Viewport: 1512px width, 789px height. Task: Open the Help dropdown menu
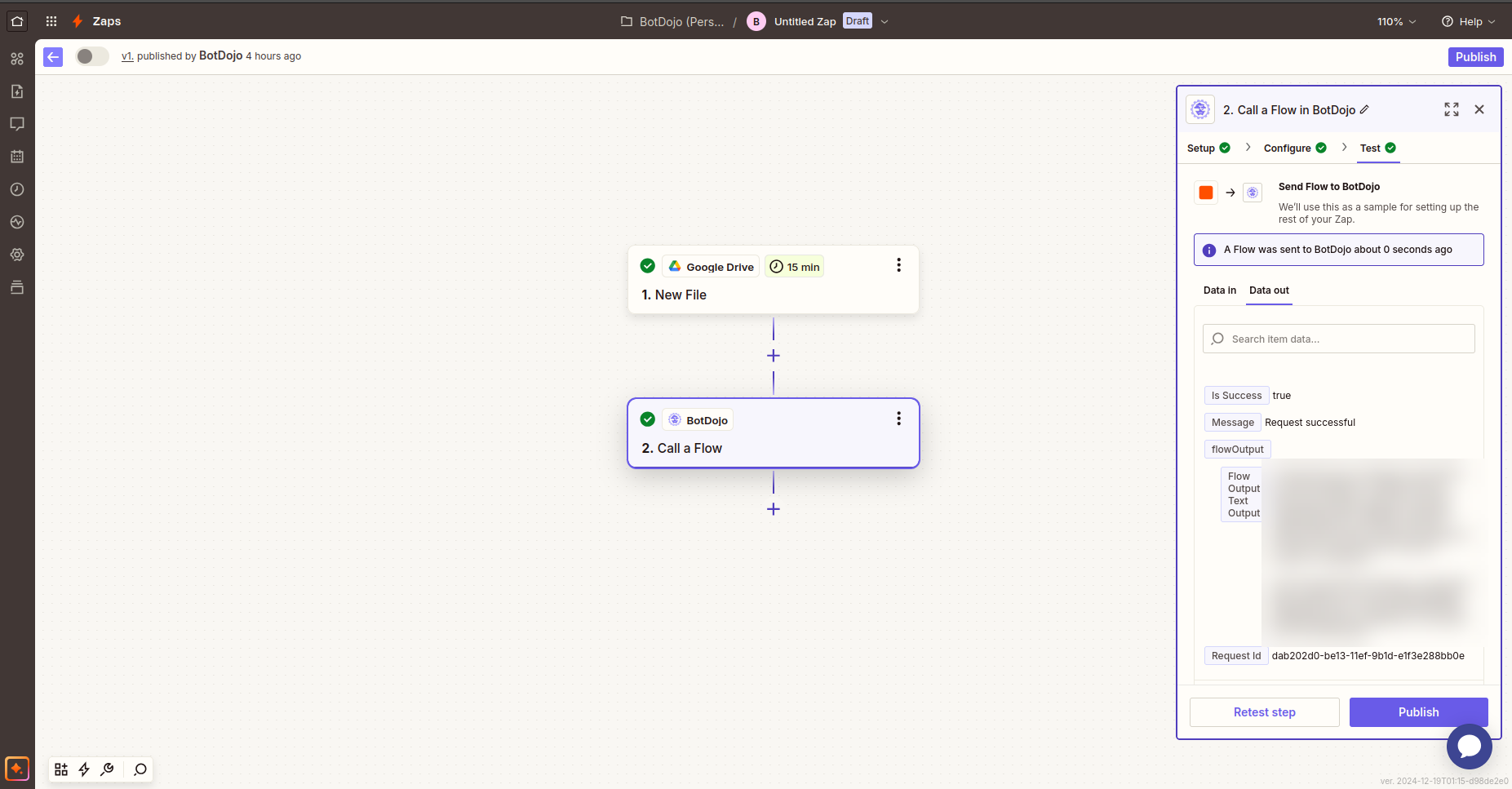click(1469, 22)
